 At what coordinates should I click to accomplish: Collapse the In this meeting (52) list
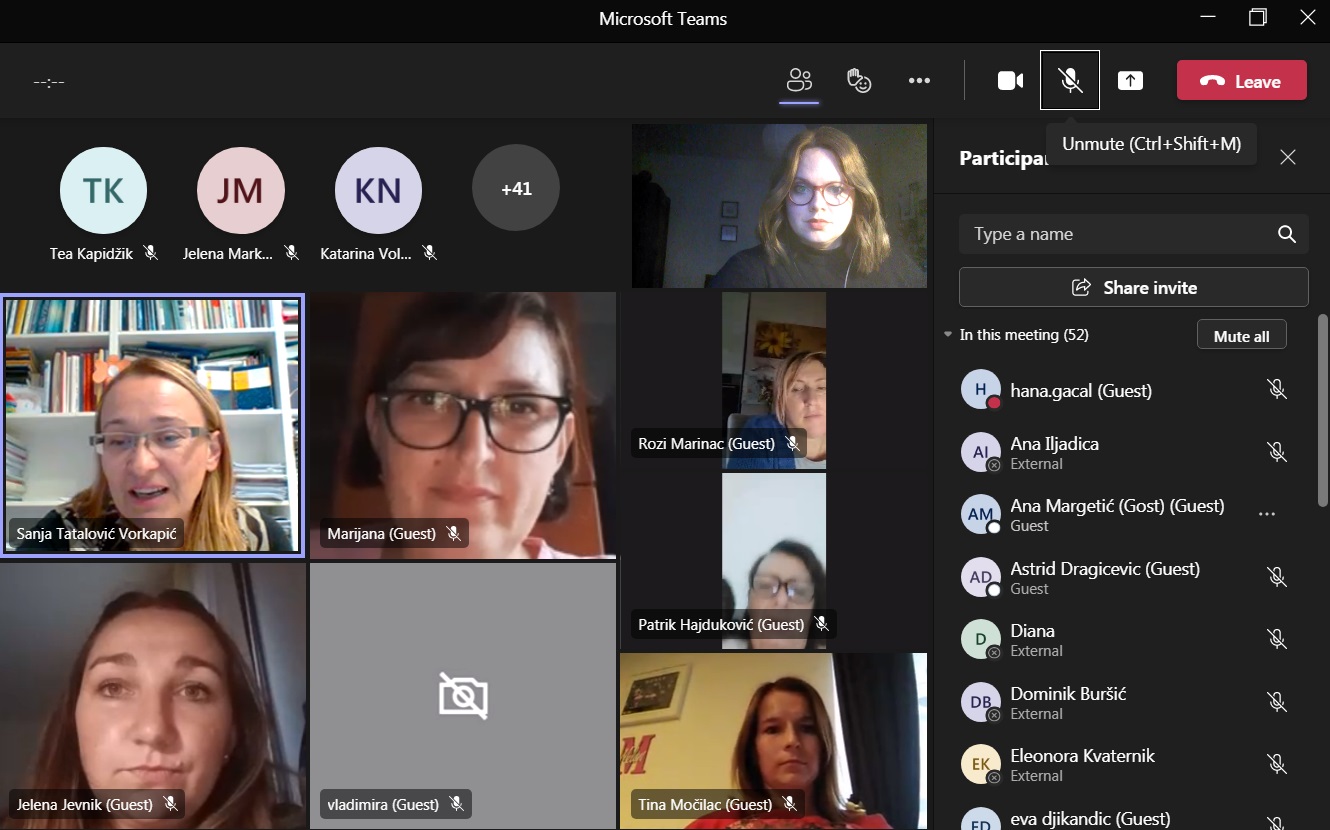coord(948,335)
